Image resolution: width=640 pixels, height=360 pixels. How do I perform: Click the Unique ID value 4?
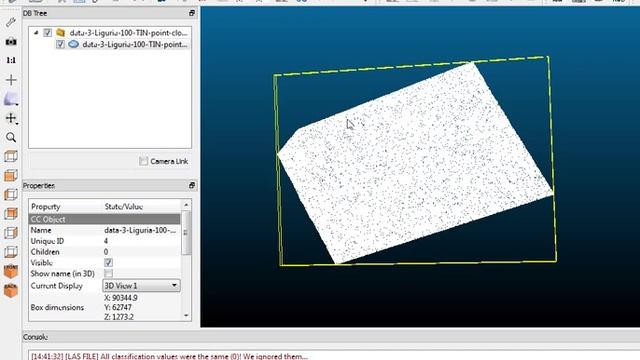click(106, 241)
